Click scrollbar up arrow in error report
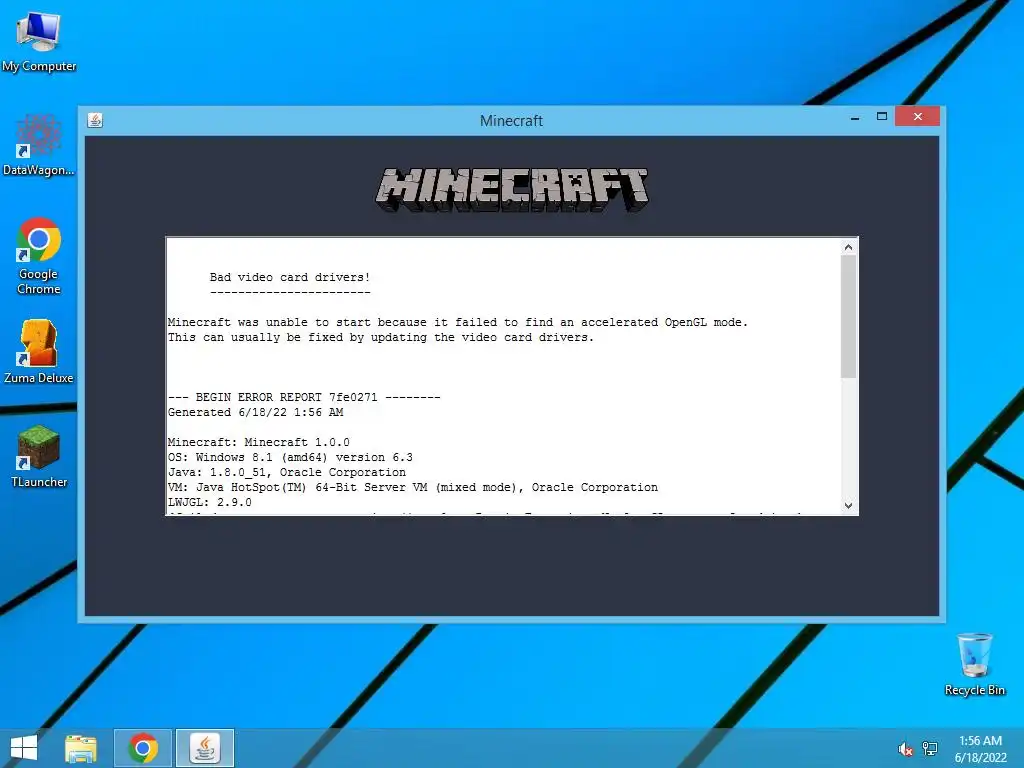The height and width of the screenshot is (768, 1024). coord(848,247)
